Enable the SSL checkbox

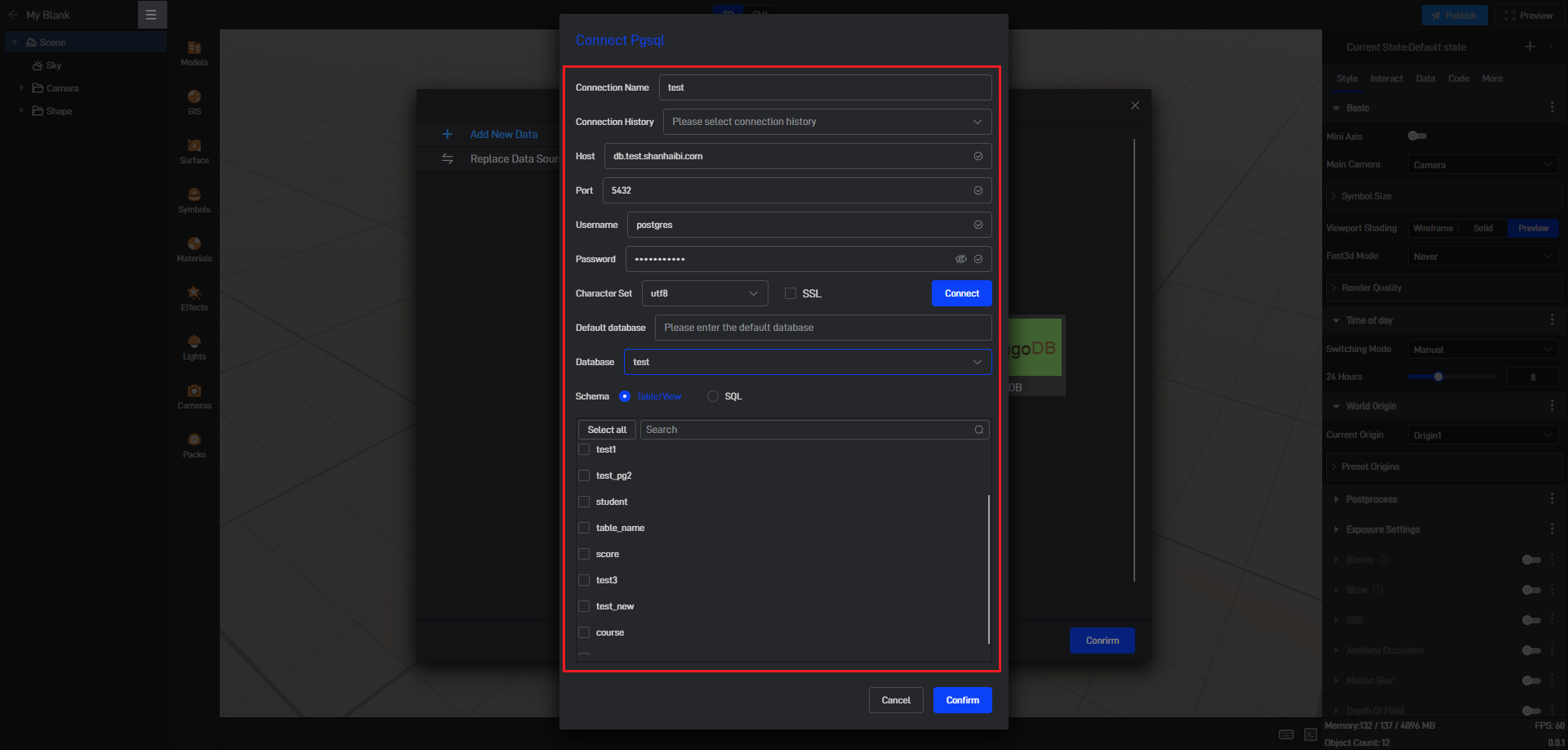[791, 293]
